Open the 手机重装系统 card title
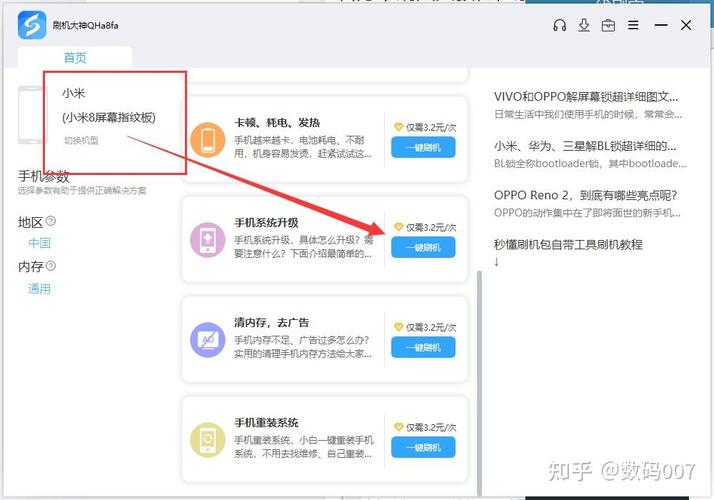The width and height of the screenshot is (714, 500). tap(266, 423)
